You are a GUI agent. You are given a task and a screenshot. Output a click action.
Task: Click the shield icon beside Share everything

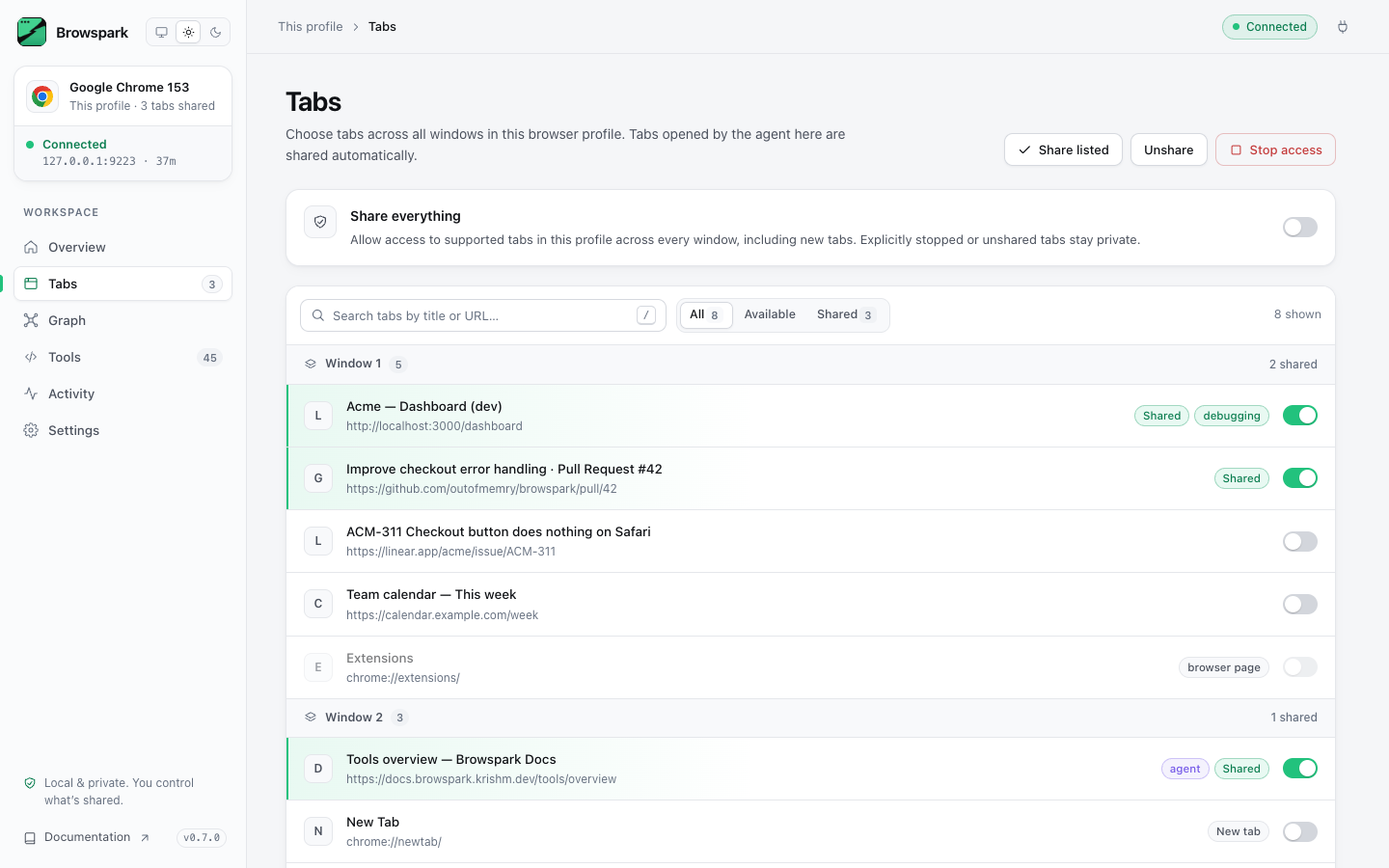click(320, 222)
